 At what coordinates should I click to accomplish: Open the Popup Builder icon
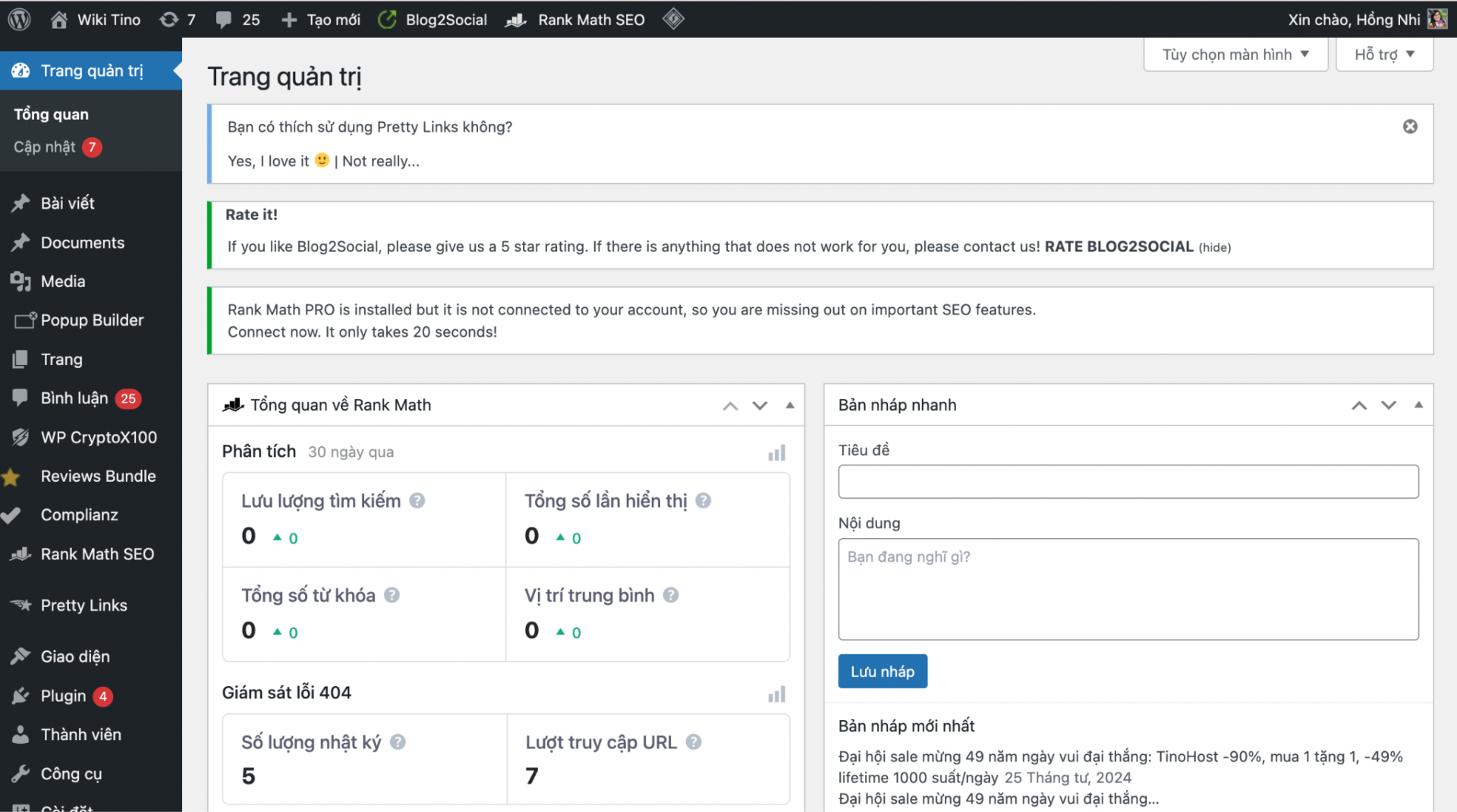click(25, 320)
